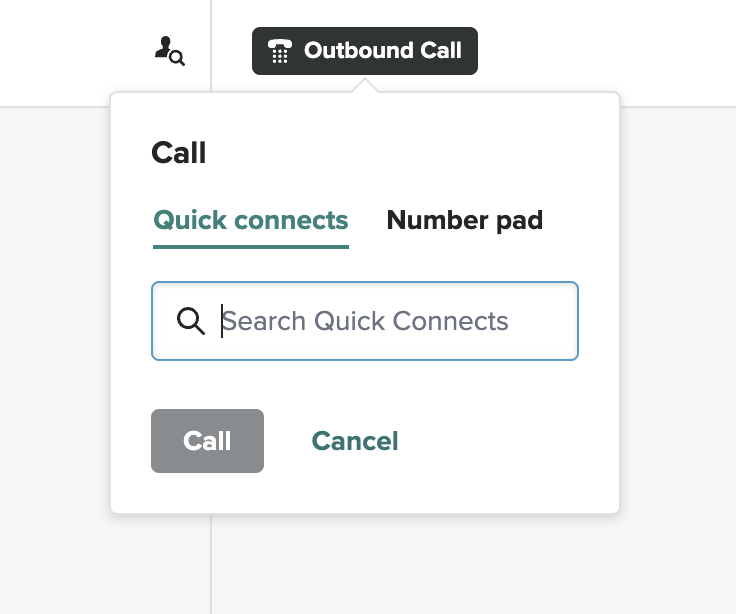The width and height of the screenshot is (736, 614).
Task: Click the Call heading in the popover
Action: point(179,153)
